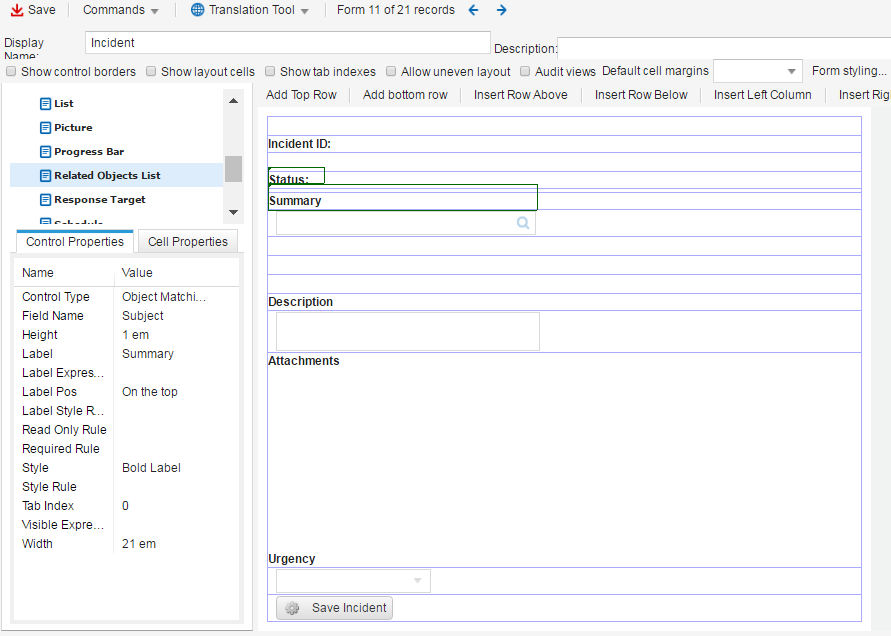Check the Allow uneven layout option
Viewport: 891px width, 636px height.
(x=391, y=72)
